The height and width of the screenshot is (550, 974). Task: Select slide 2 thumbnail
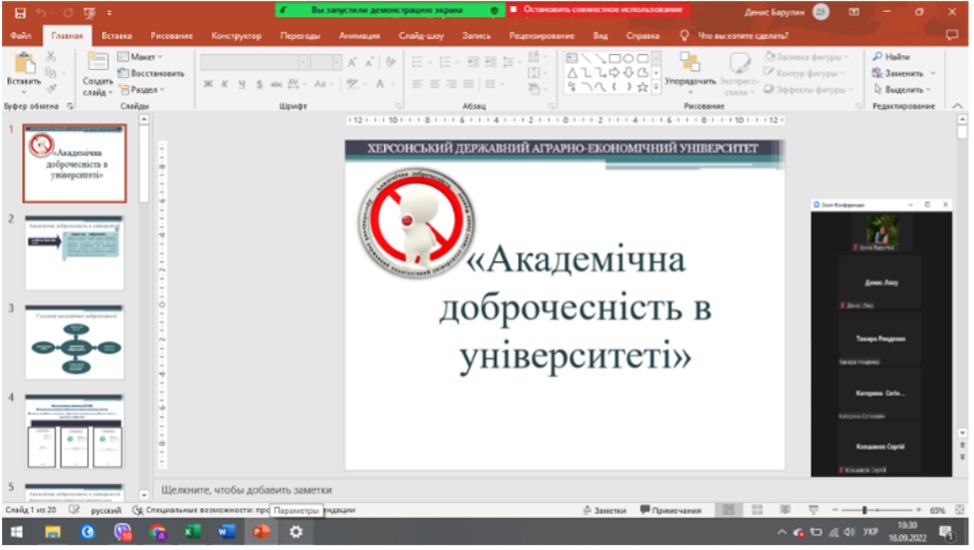coord(75,253)
